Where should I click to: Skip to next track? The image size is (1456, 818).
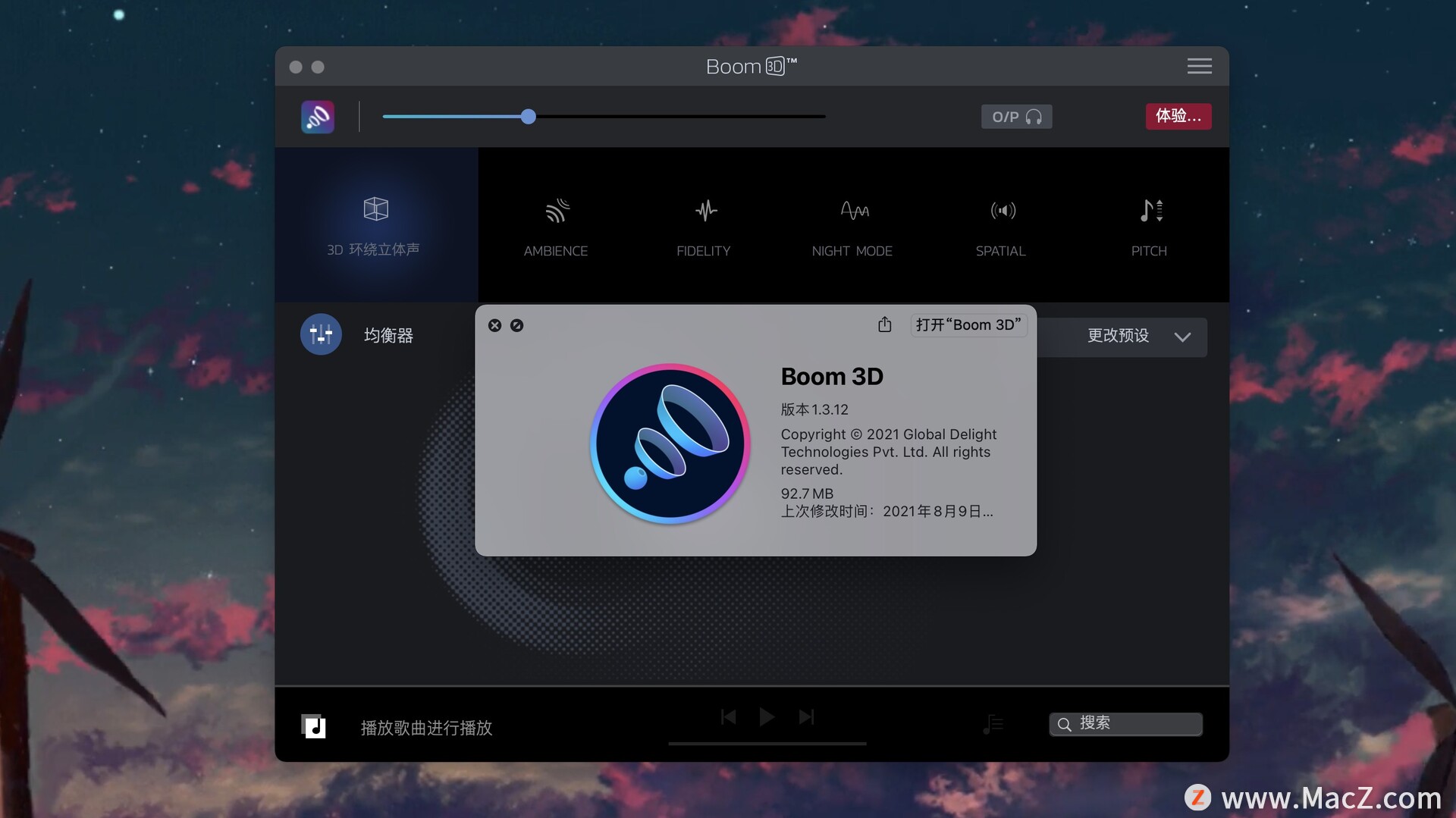(x=806, y=717)
